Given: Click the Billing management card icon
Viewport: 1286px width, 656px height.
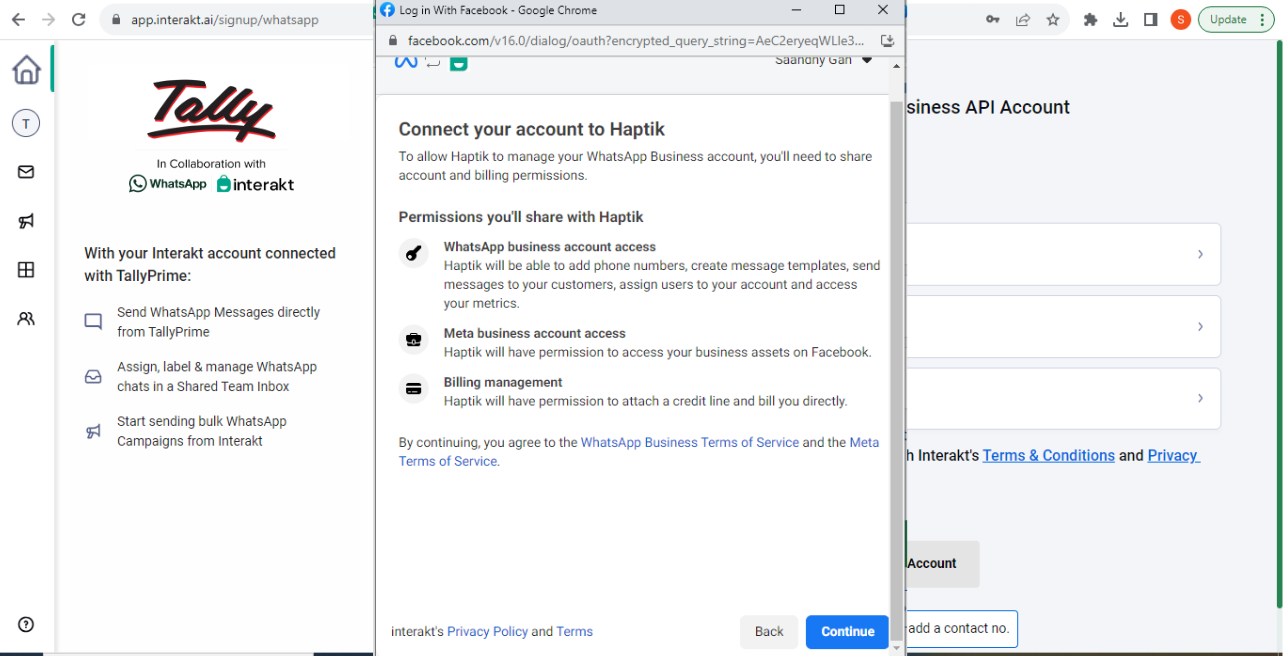Looking at the screenshot, I should pyautogui.click(x=414, y=388).
